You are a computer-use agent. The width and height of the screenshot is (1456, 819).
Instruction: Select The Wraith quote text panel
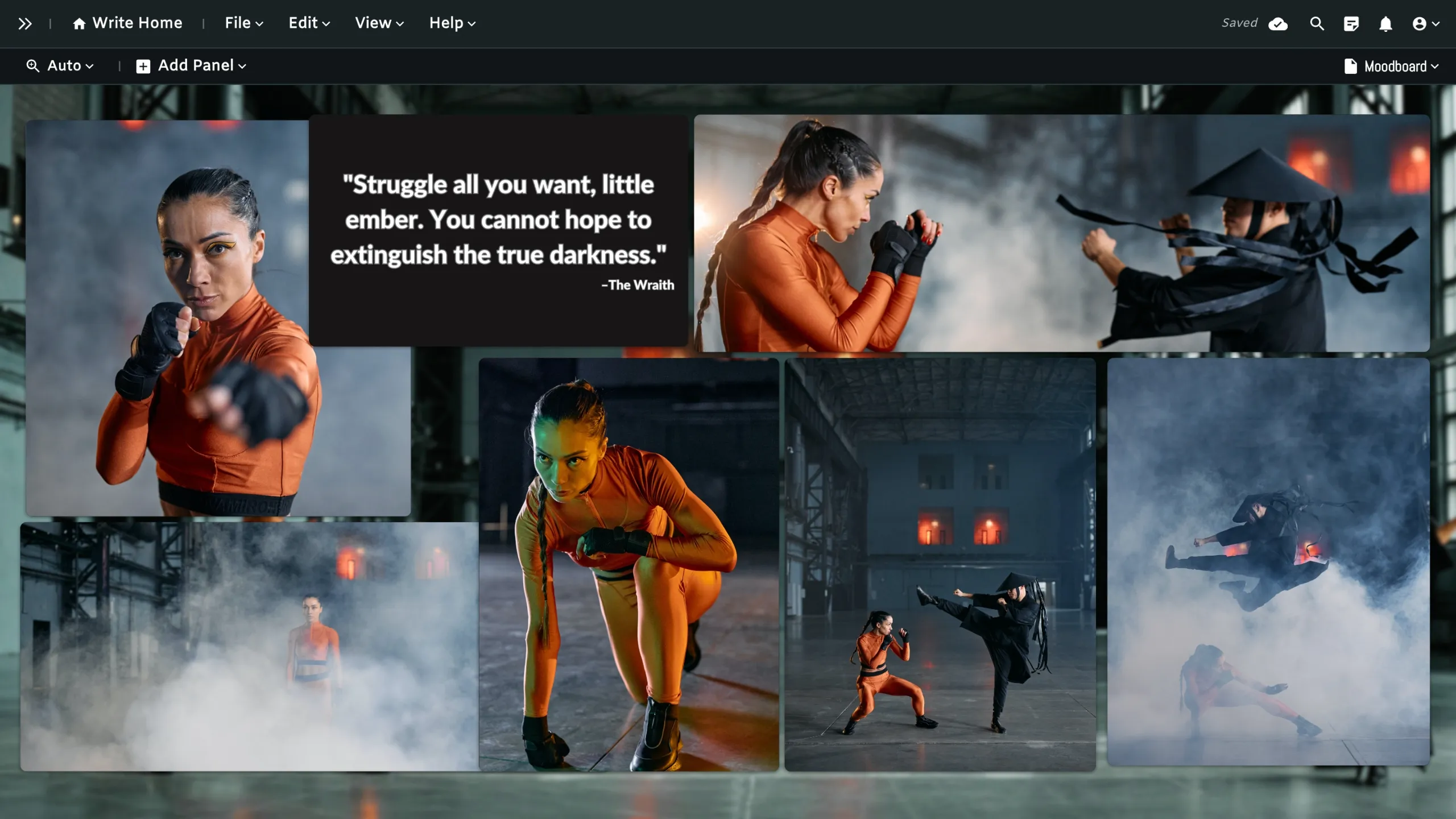(x=498, y=230)
